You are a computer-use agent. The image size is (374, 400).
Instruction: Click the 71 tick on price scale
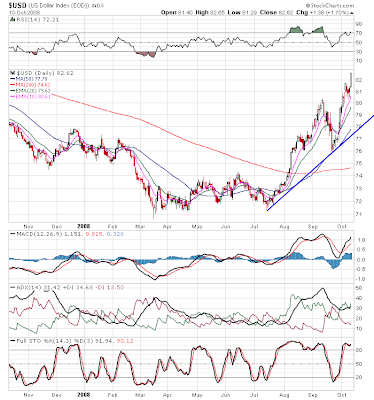coord(359,214)
